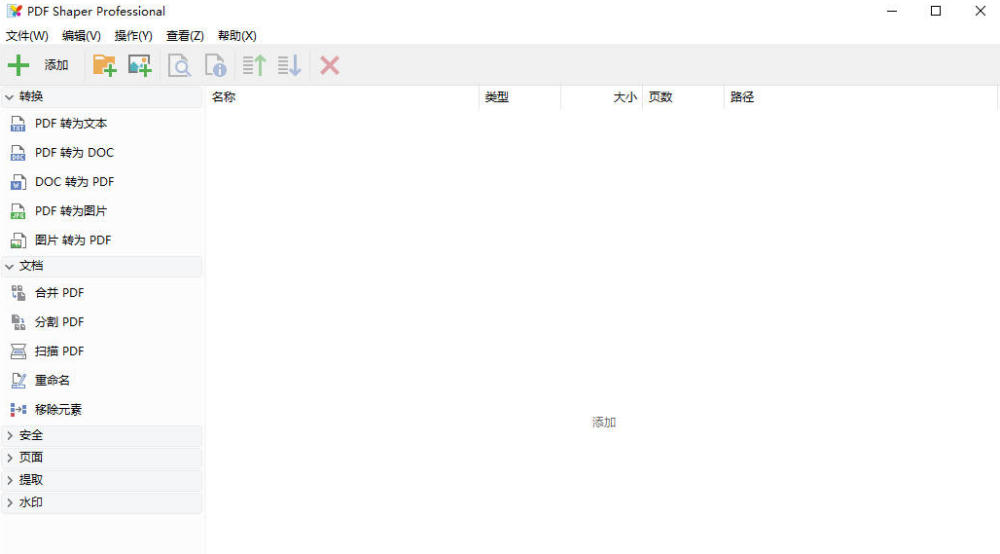
Task: Open the 查看(Z) menu
Action: [185, 36]
